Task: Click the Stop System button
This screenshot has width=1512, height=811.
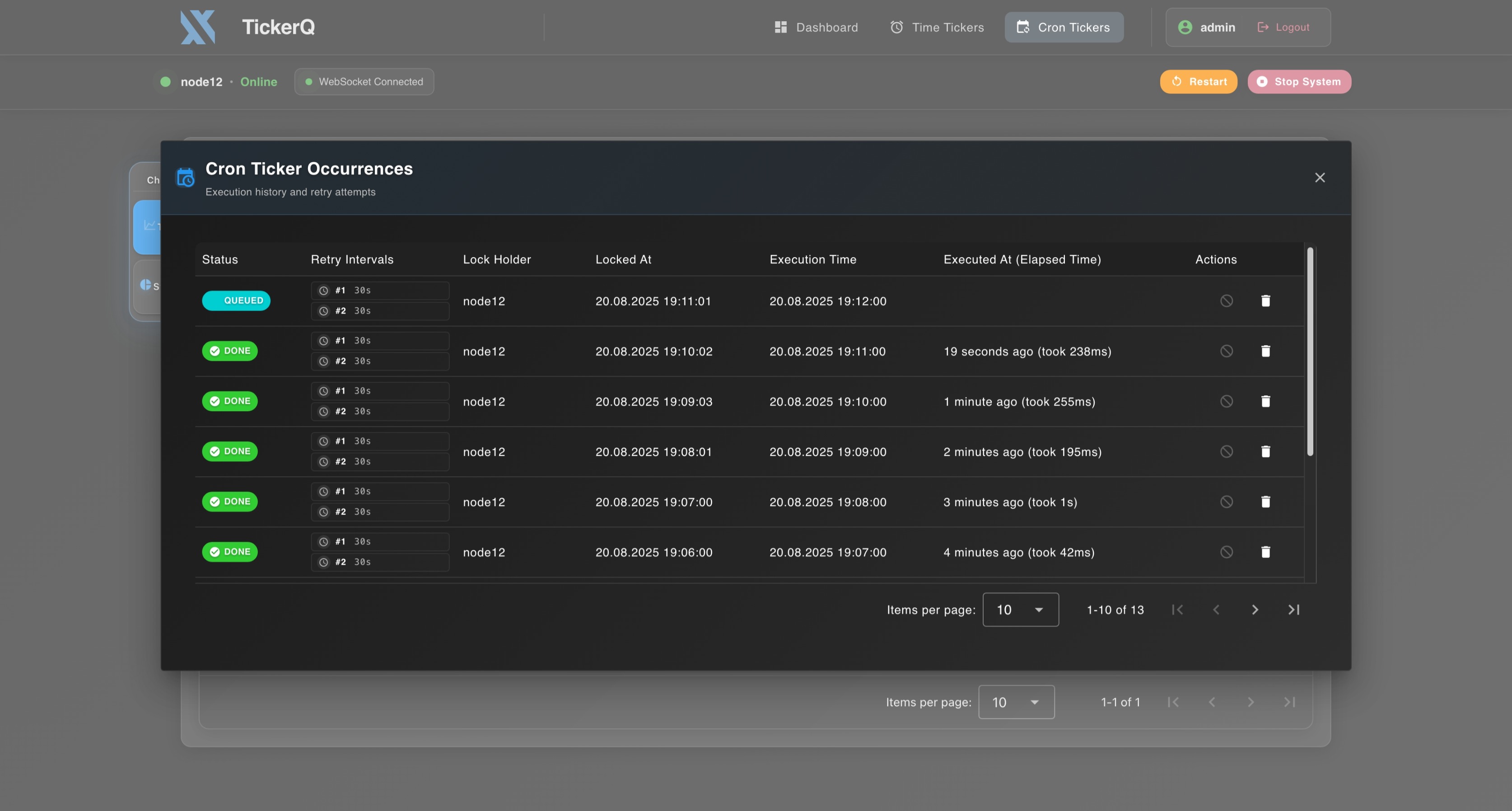Action: [x=1299, y=82]
